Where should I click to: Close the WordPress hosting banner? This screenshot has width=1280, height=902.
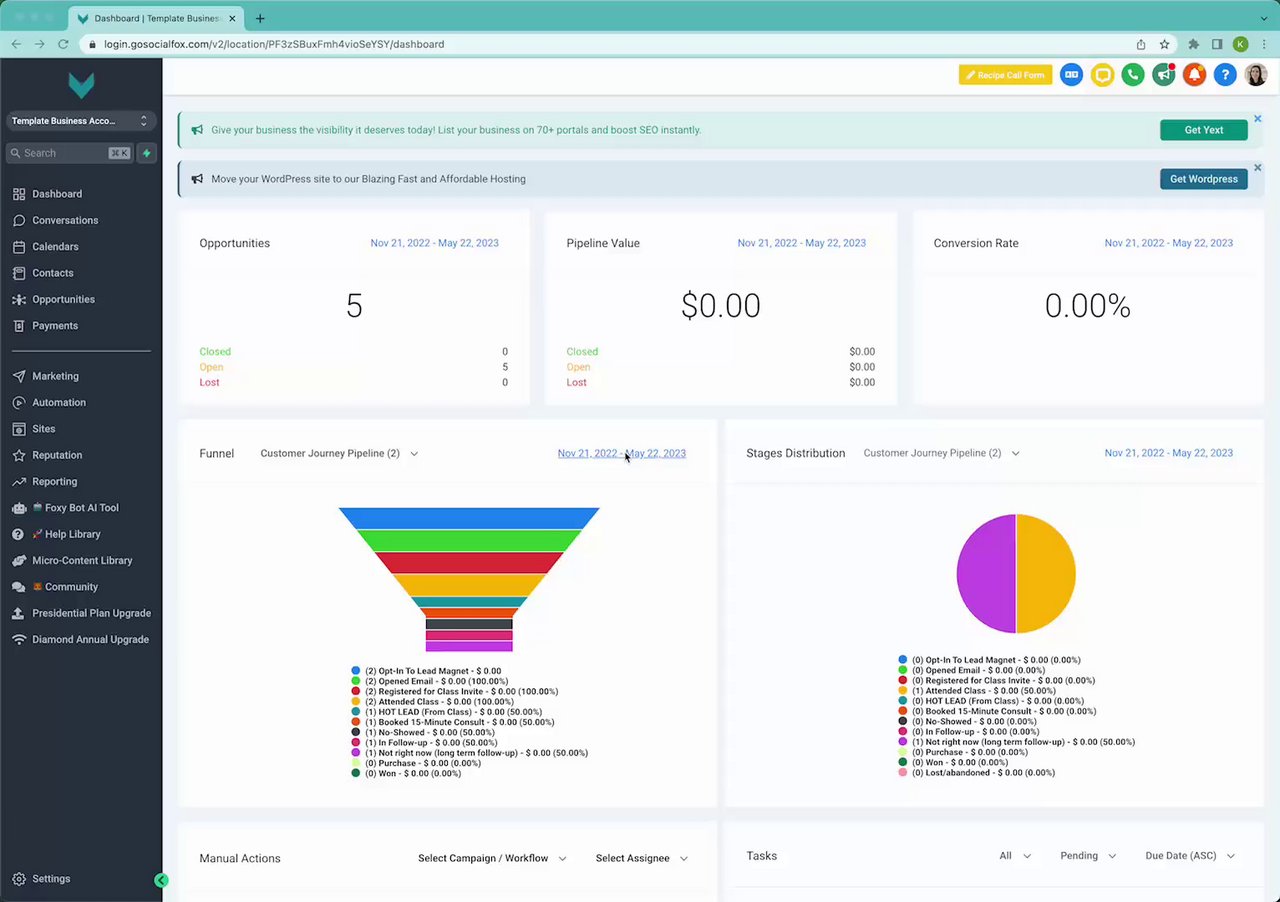(x=1258, y=168)
